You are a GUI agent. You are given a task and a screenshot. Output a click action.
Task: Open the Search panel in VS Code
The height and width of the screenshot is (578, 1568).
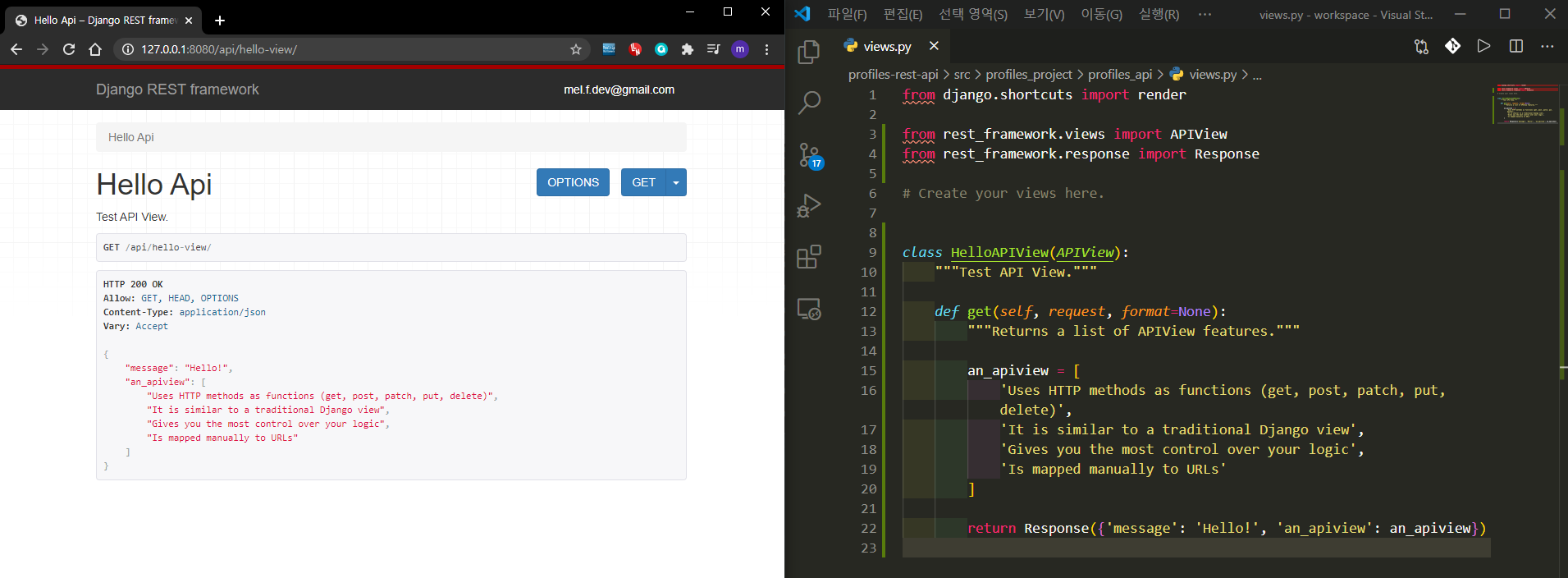[x=809, y=103]
